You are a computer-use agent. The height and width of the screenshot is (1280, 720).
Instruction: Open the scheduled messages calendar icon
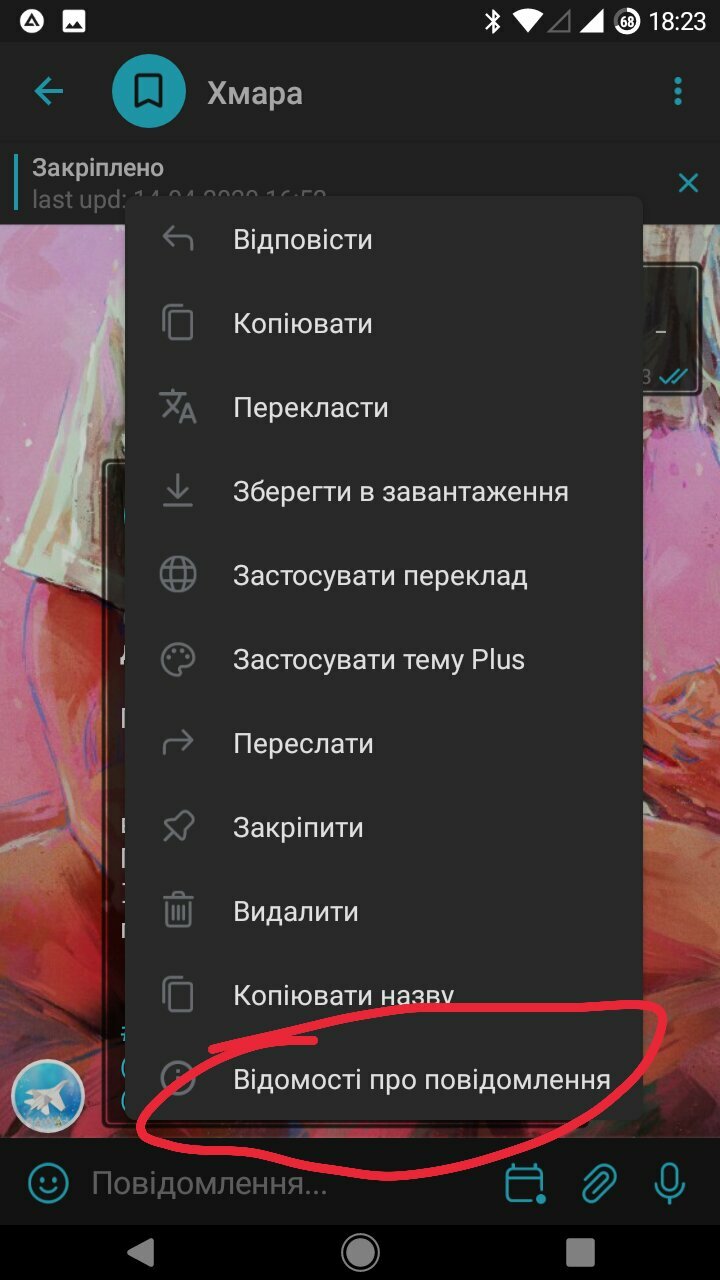525,1184
